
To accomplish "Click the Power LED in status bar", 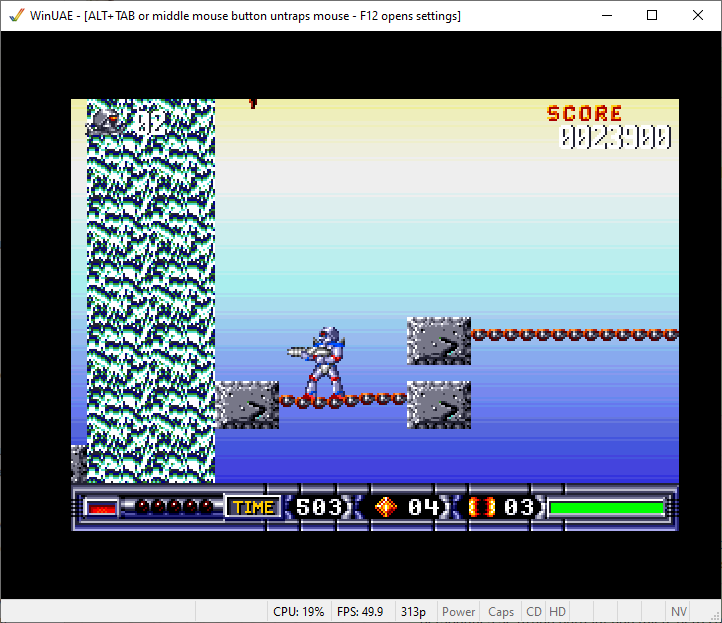I will 458,611.
